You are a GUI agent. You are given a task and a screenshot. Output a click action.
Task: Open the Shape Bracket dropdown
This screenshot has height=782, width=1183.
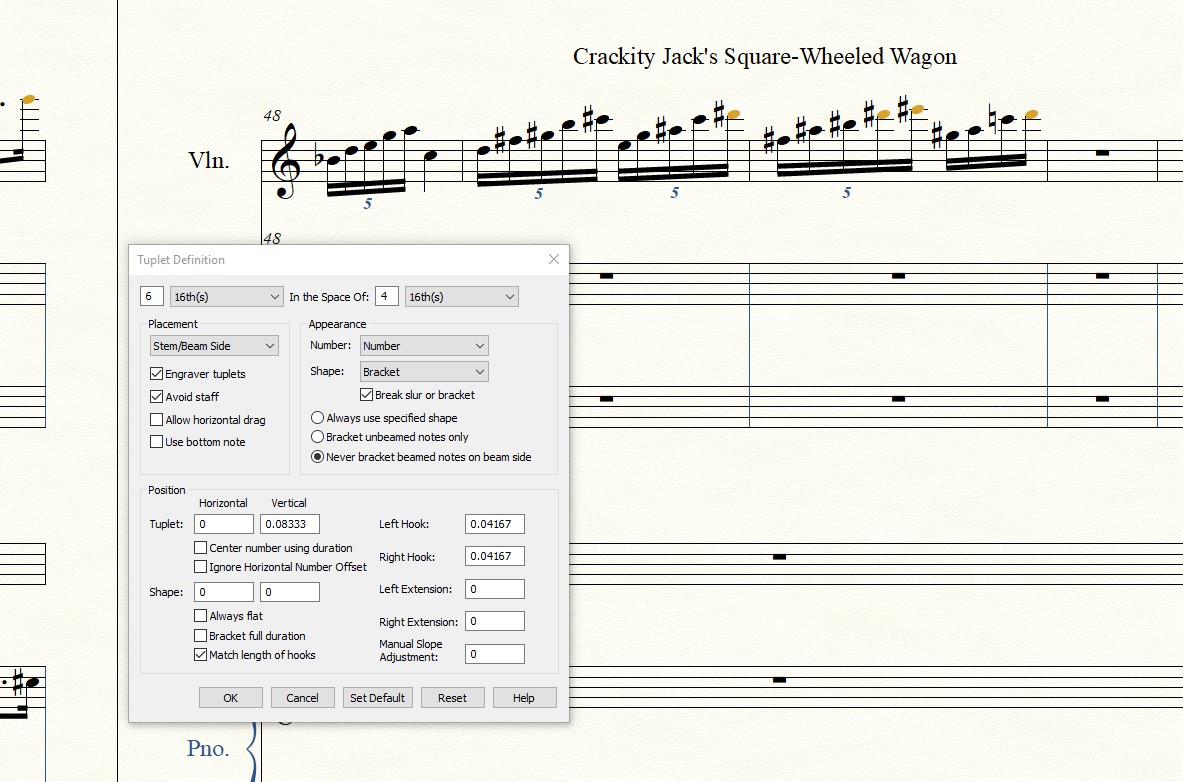(x=424, y=372)
